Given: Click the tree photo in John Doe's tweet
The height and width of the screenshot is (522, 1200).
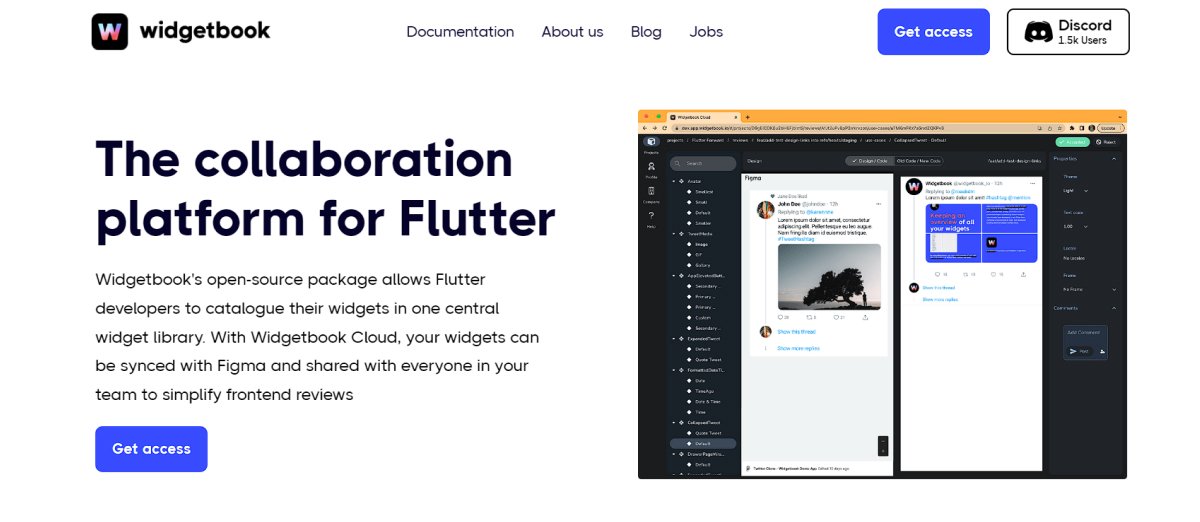Looking at the screenshot, I should 828,277.
